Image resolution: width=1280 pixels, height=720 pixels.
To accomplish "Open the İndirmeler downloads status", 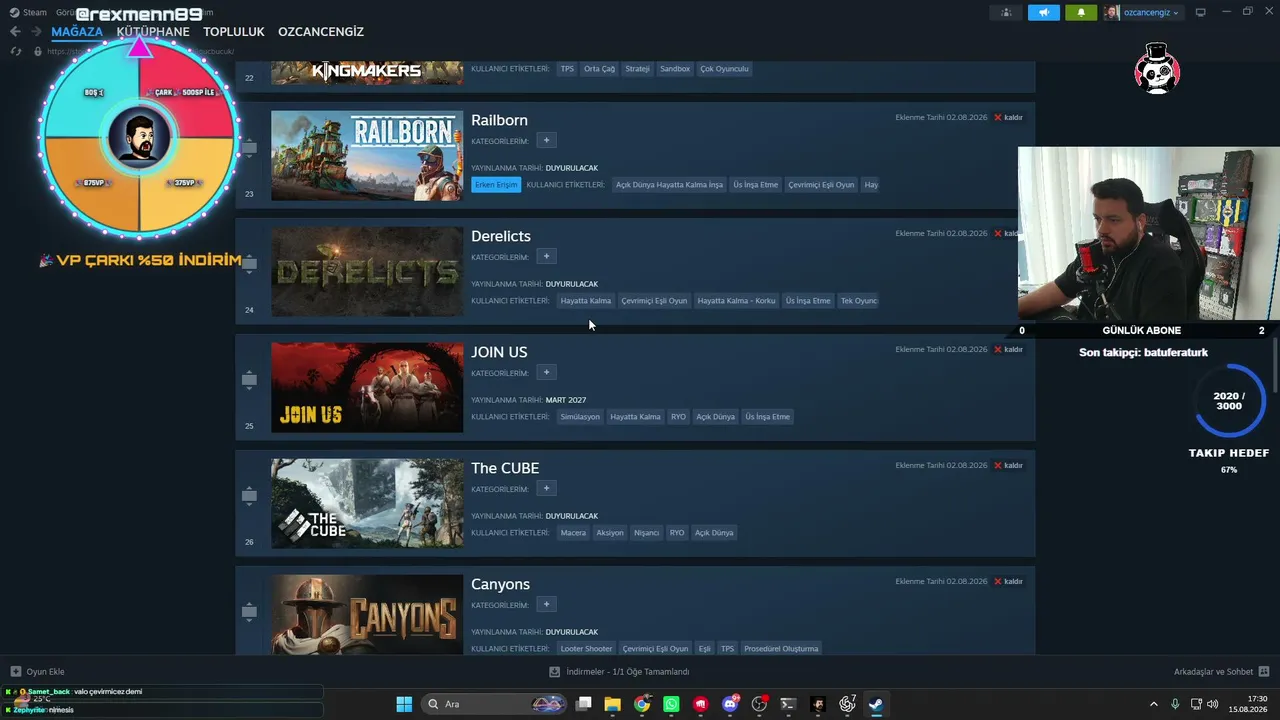I will 619,672.
